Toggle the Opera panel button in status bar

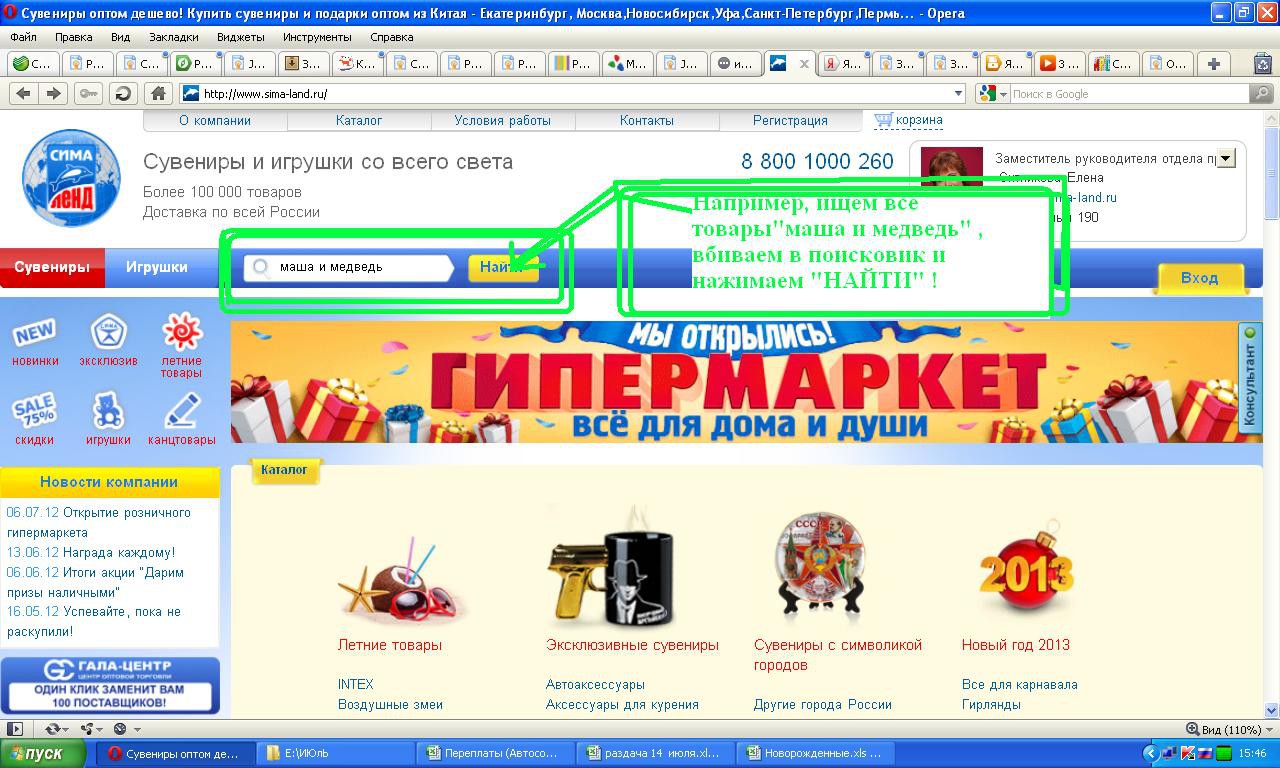14,729
